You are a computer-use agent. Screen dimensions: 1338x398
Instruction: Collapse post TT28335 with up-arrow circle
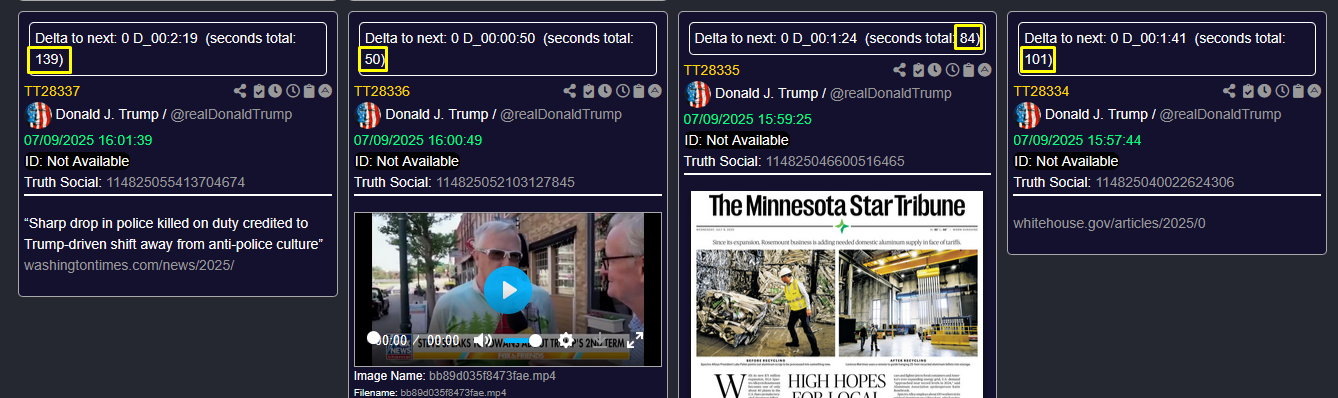click(985, 70)
